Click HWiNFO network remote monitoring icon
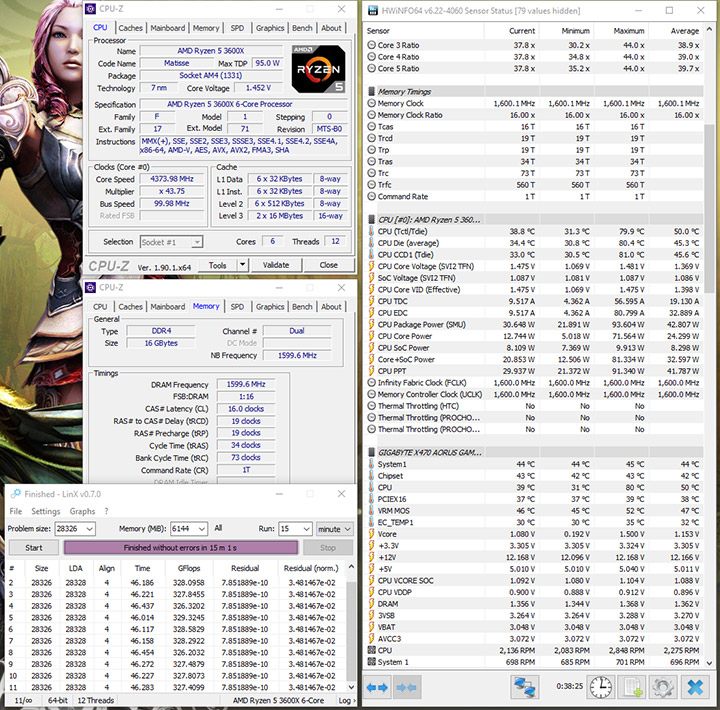 [525, 688]
